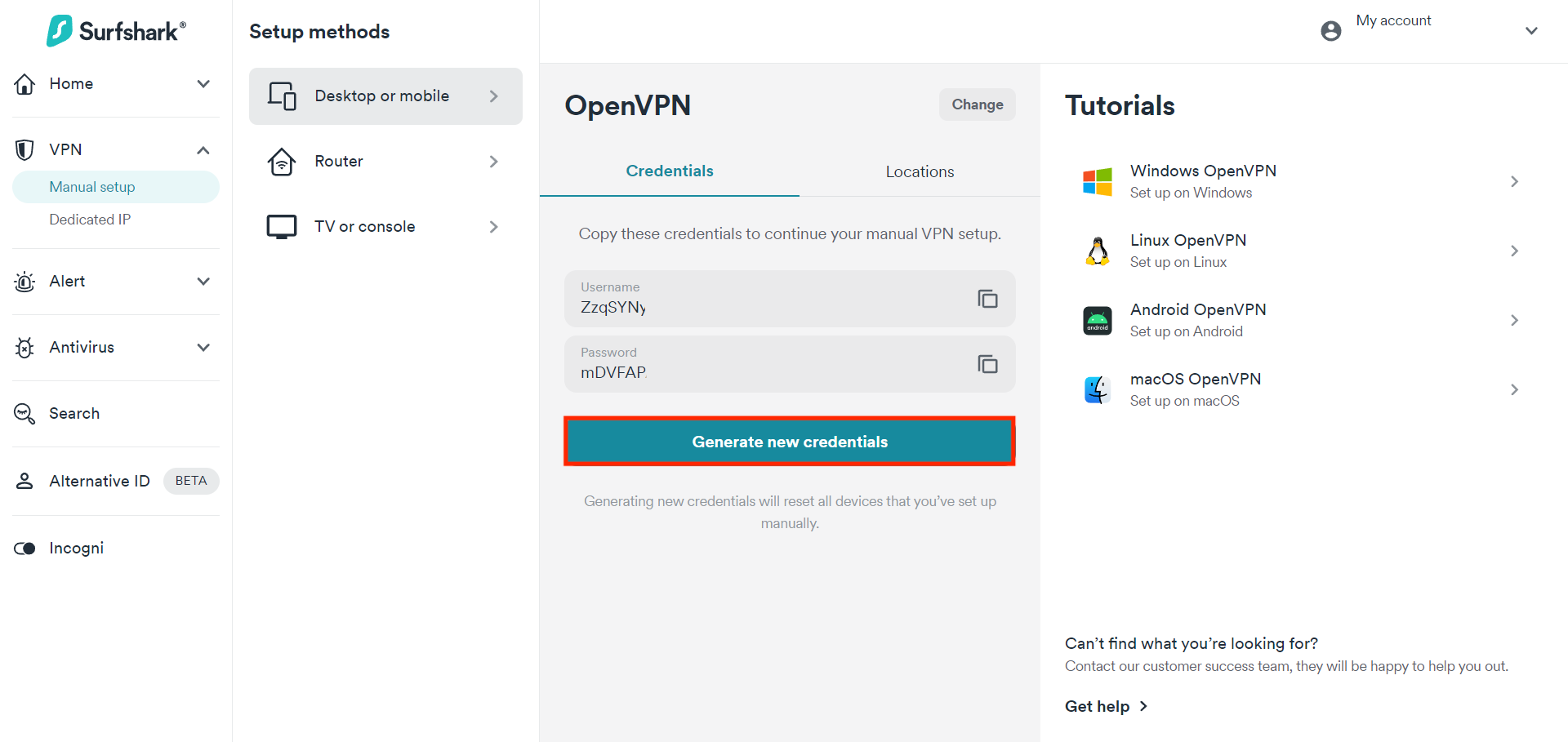Click Generate new credentials button

coord(789,442)
